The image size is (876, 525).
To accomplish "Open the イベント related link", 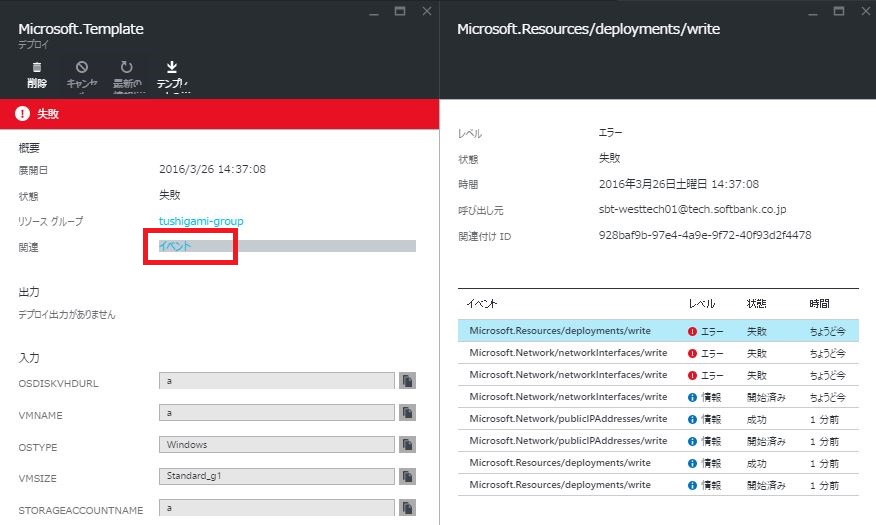I will click(x=175, y=246).
